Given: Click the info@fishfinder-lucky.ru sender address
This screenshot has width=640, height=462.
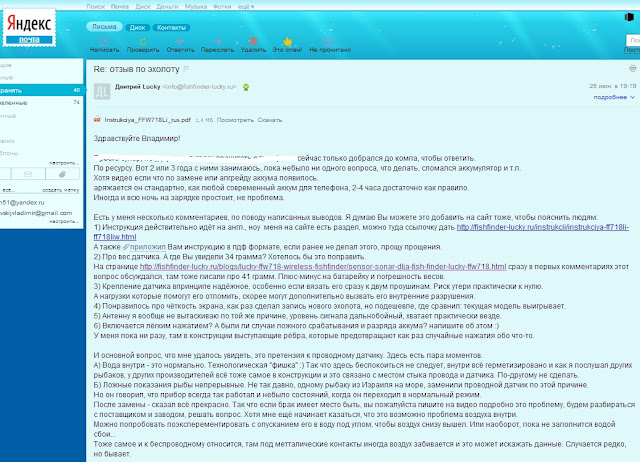Looking at the screenshot, I should [200, 87].
